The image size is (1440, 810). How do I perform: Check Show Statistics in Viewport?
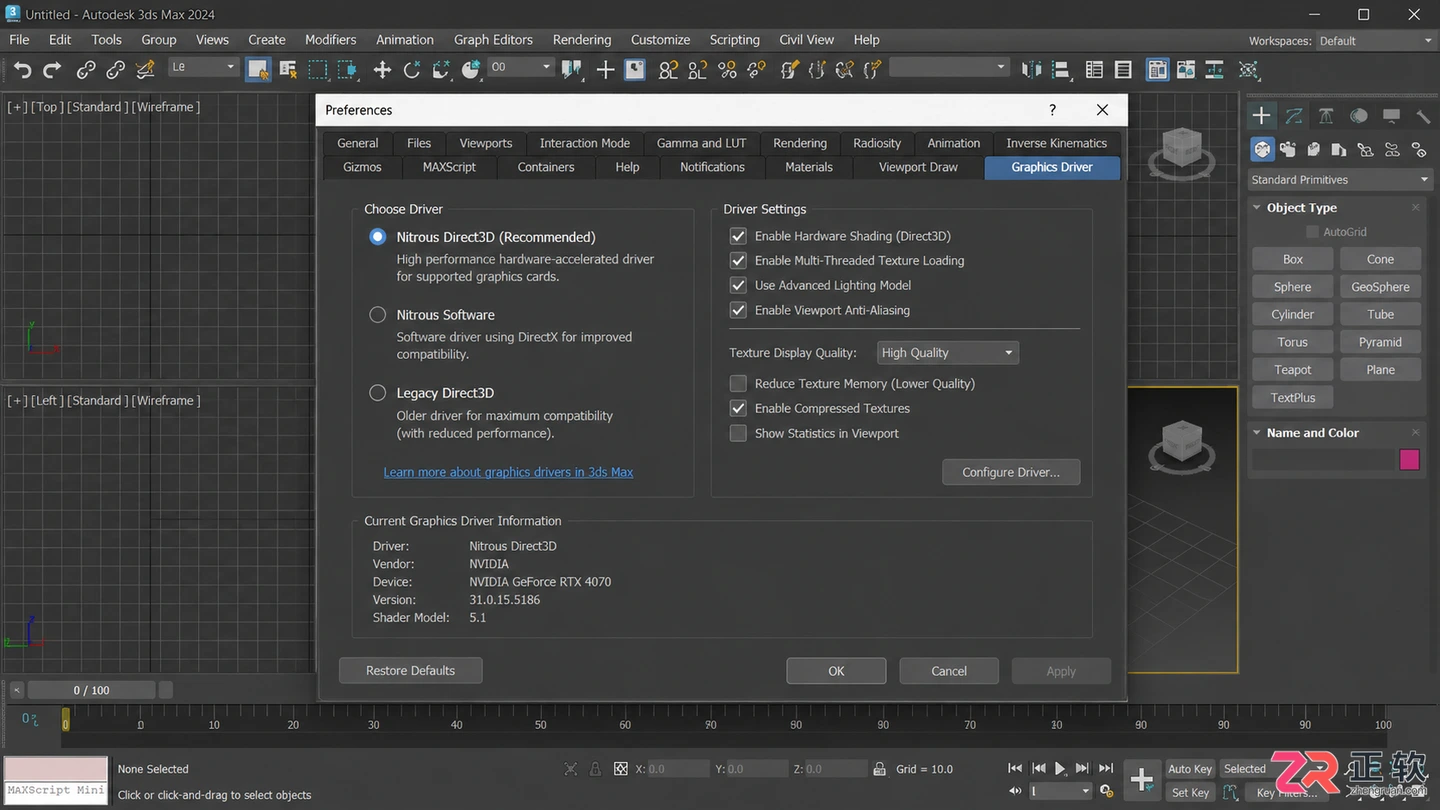coord(738,433)
